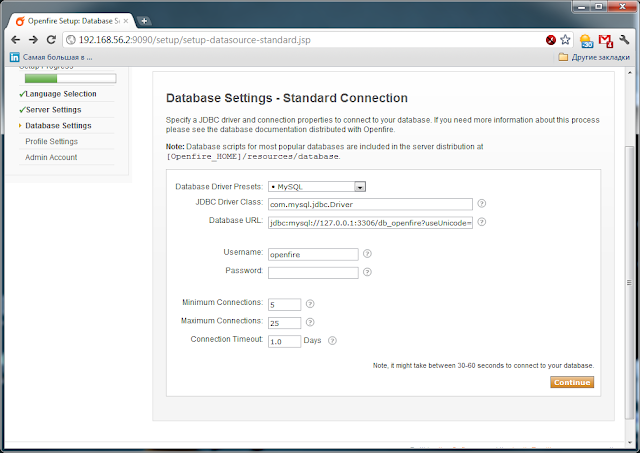Image resolution: width=640 pixels, height=453 pixels.
Task: Click the green setup progress bar
Action: (70, 78)
